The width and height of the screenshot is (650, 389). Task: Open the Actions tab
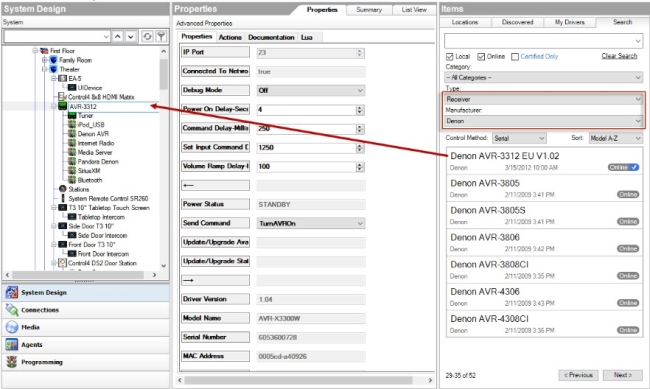click(x=230, y=37)
